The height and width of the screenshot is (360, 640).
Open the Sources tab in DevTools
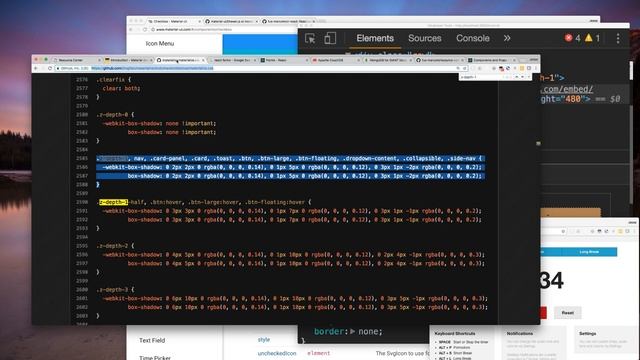point(424,38)
